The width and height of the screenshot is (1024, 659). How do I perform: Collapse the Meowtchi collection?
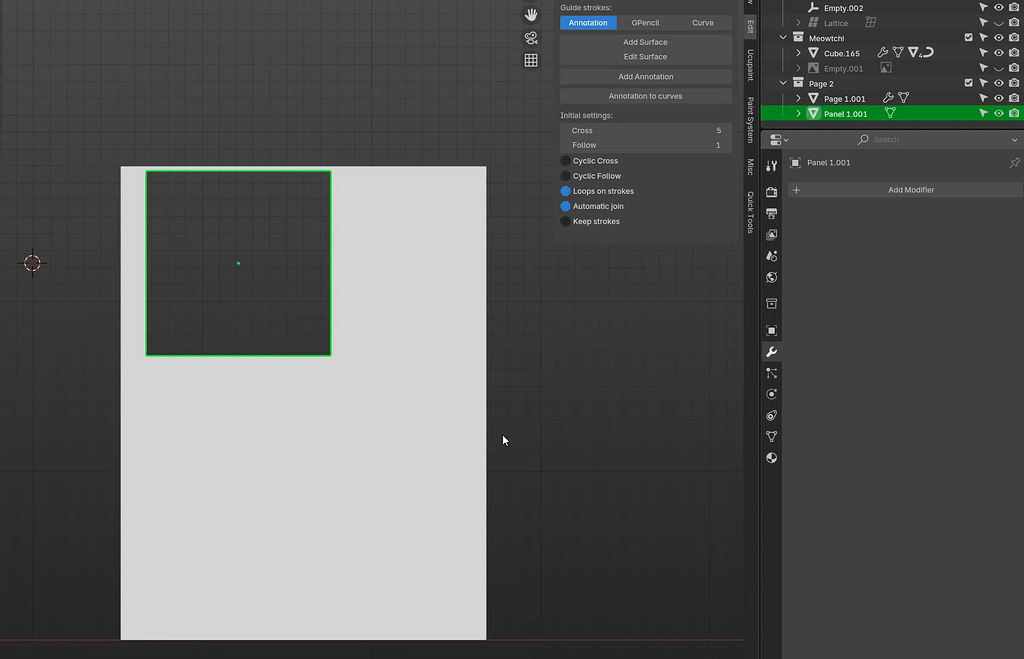tap(783, 37)
